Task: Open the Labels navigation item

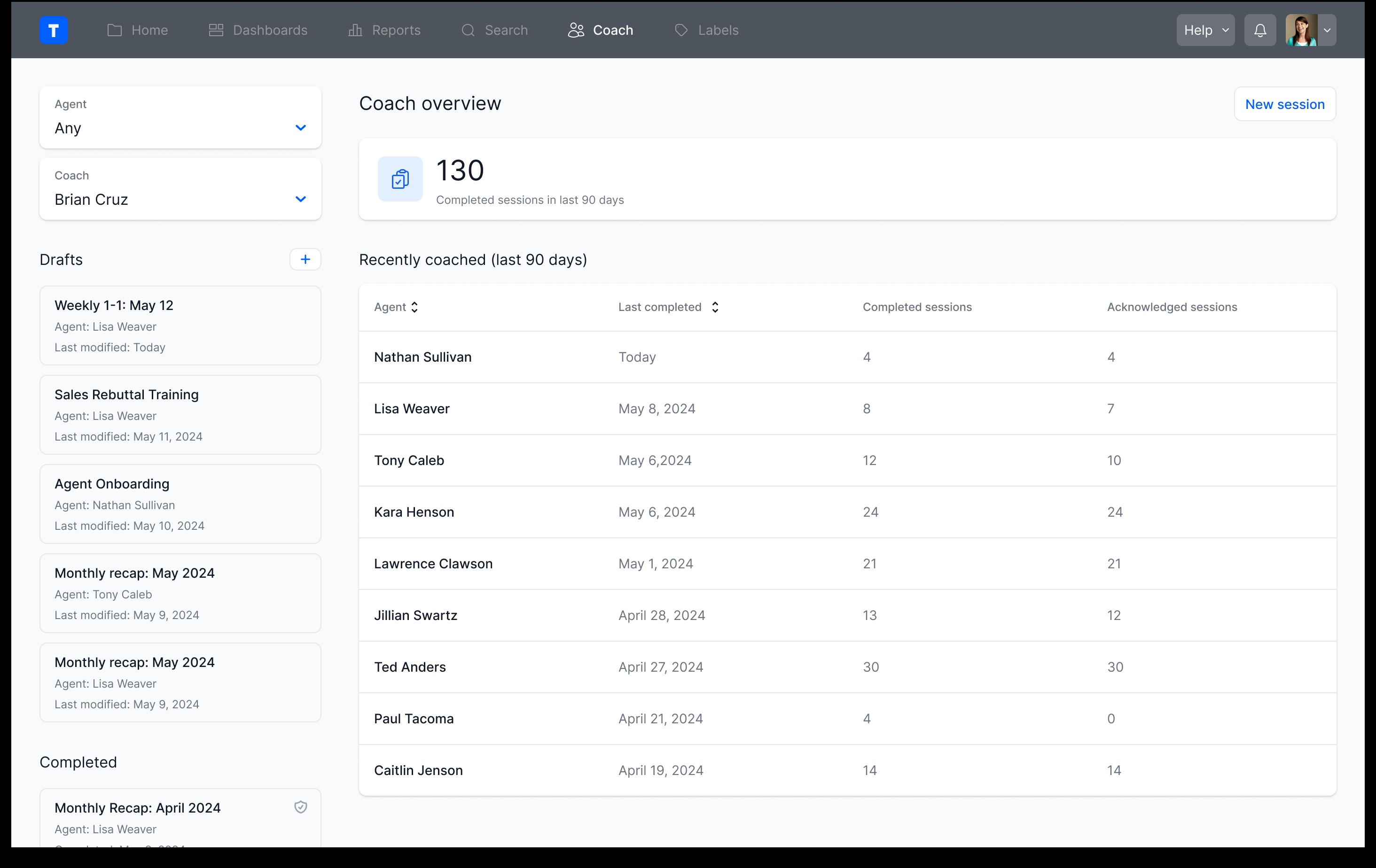Action: point(707,30)
